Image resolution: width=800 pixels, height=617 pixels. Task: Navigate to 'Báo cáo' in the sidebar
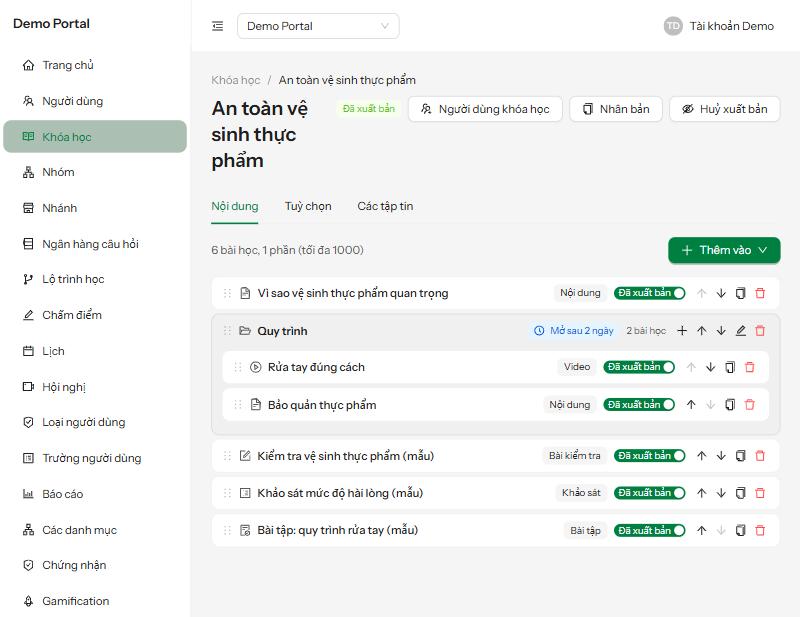(x=95, y=494)
